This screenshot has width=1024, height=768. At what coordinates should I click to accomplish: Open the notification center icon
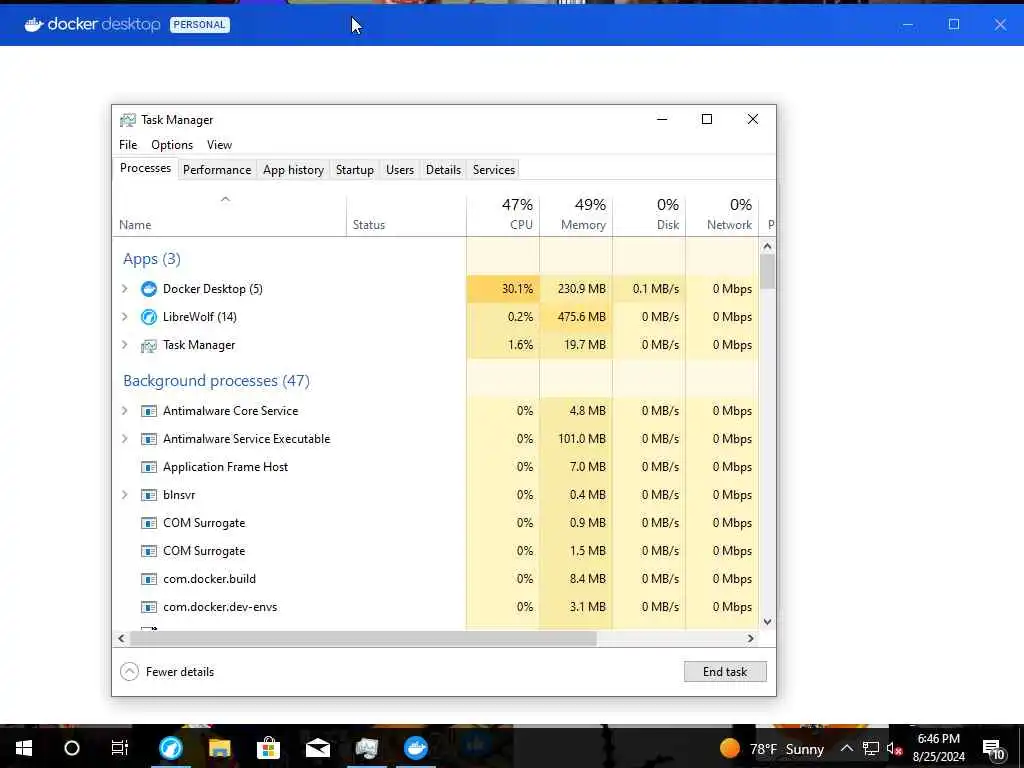[x=993, y=749]
